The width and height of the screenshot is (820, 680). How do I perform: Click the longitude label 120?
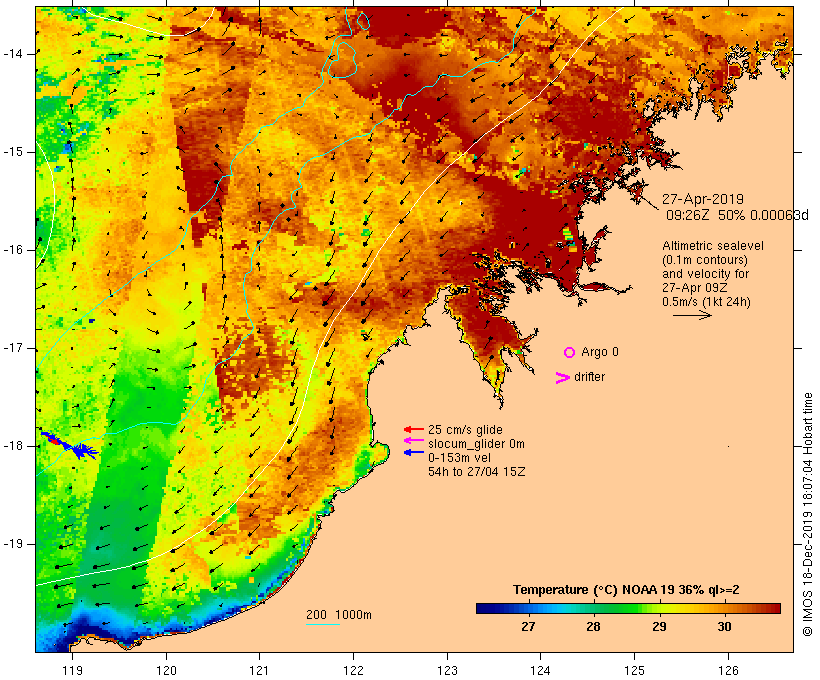166,671
